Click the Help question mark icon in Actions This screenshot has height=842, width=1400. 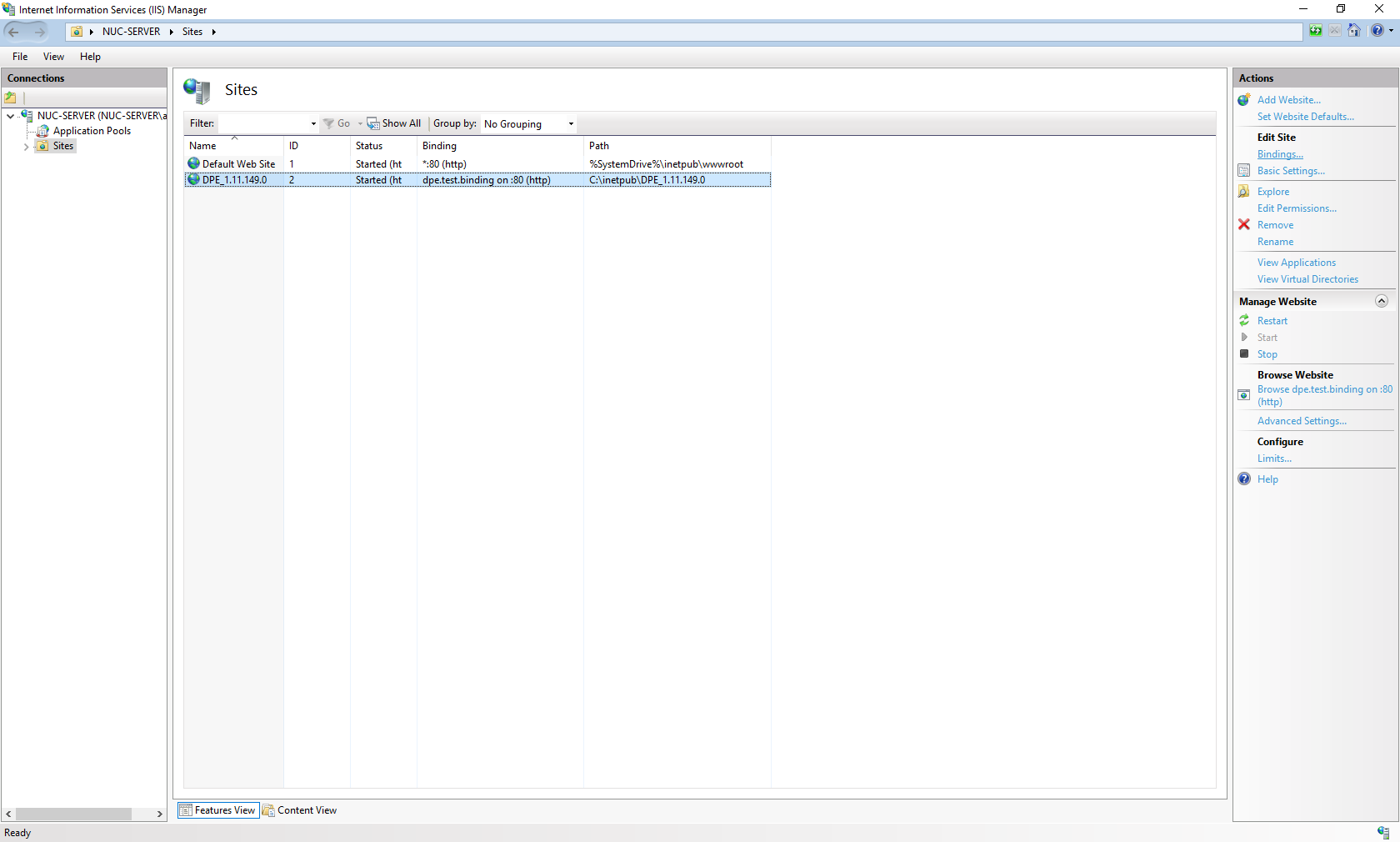(1244, 479)
